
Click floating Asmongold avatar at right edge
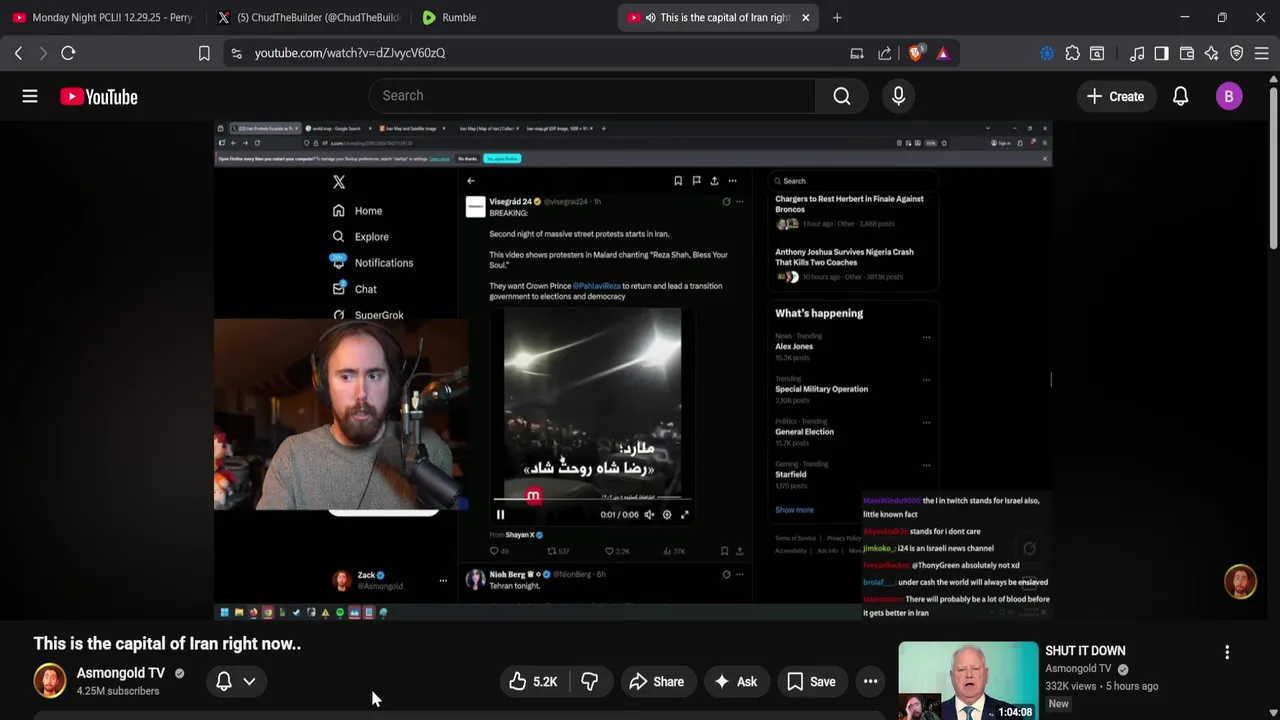pos(1240,582)
